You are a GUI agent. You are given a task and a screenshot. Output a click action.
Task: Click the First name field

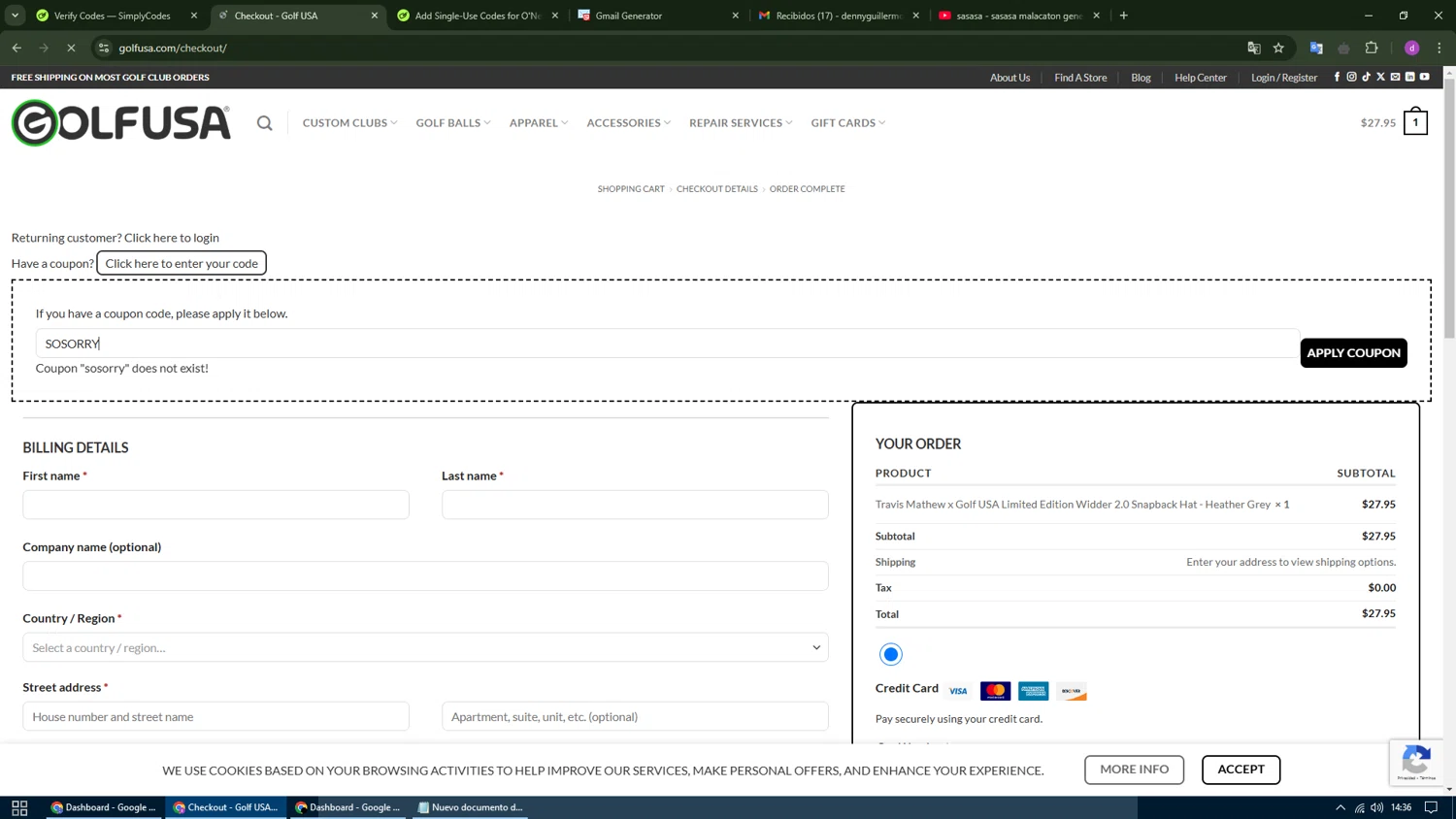215,505
